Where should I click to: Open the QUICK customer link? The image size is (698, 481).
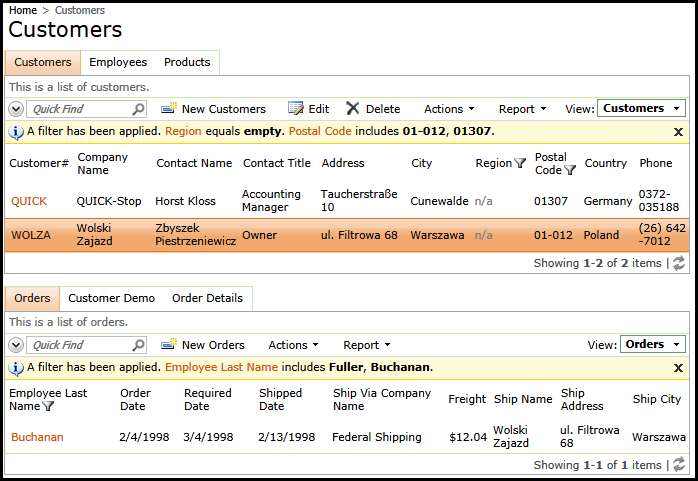coord(29,201)
